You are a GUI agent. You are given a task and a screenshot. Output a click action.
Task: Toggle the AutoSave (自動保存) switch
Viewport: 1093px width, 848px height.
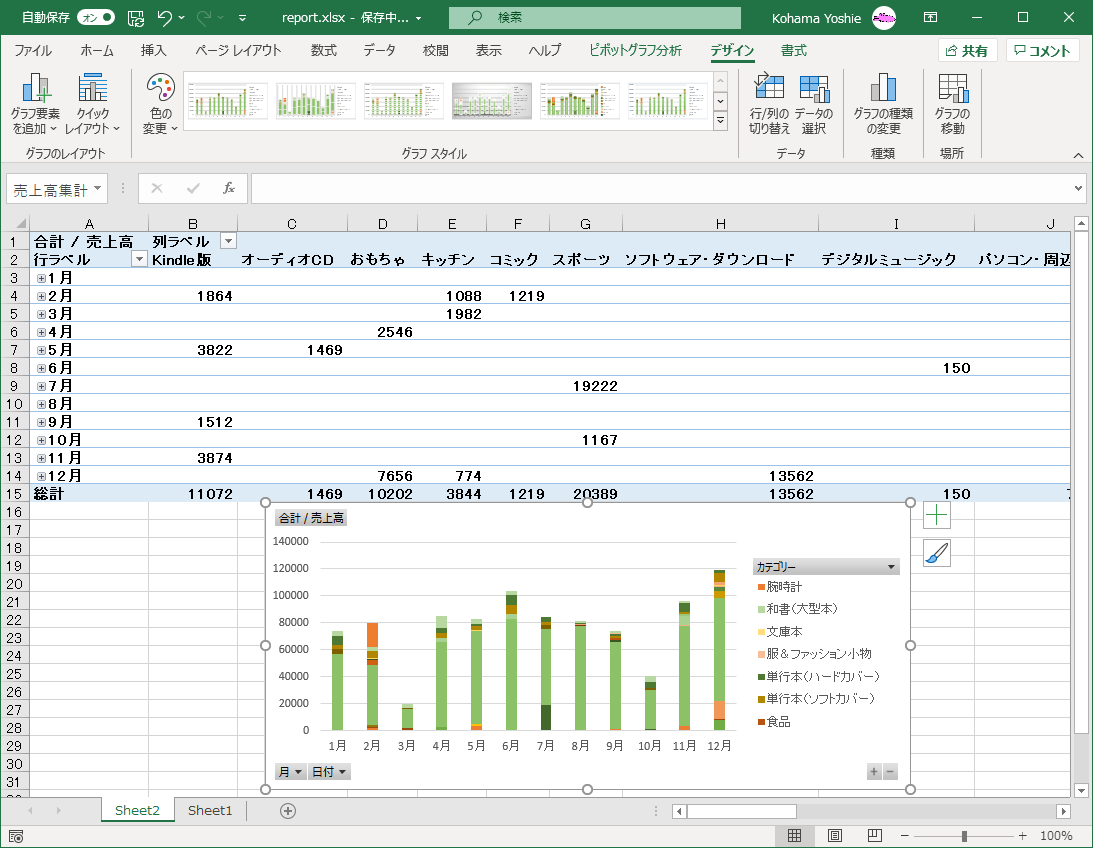pos(95,18)
